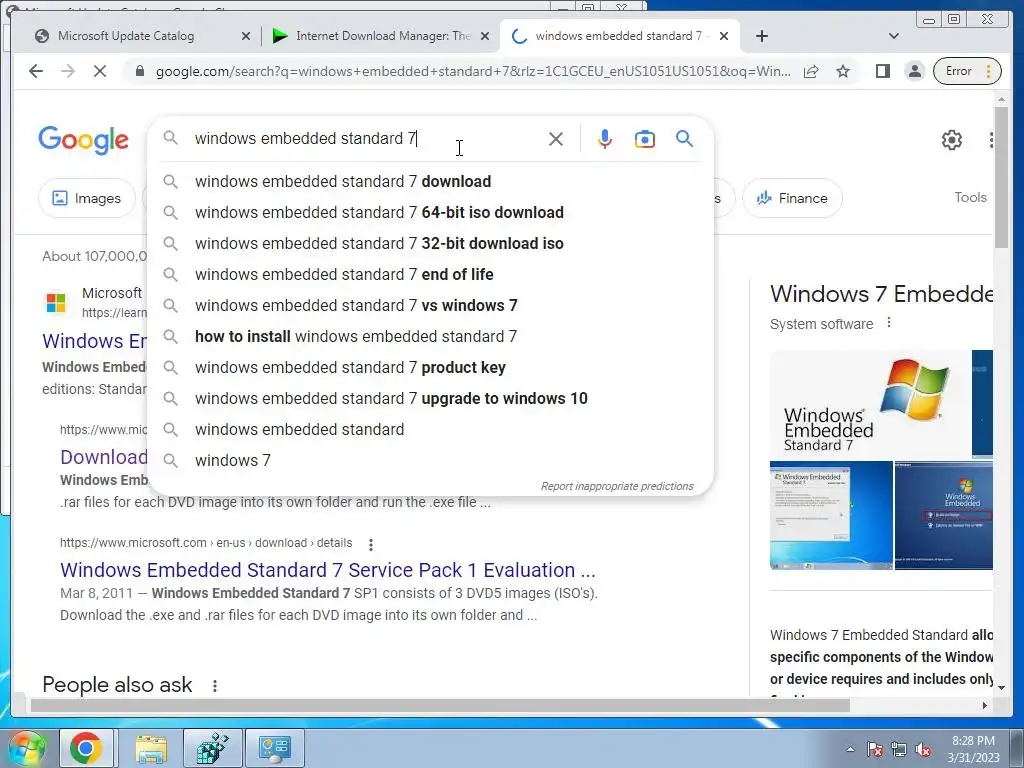This screenshot has width=1024, height=768.
Task: Clear the search box with the X icon
Action: coord(556,139)
